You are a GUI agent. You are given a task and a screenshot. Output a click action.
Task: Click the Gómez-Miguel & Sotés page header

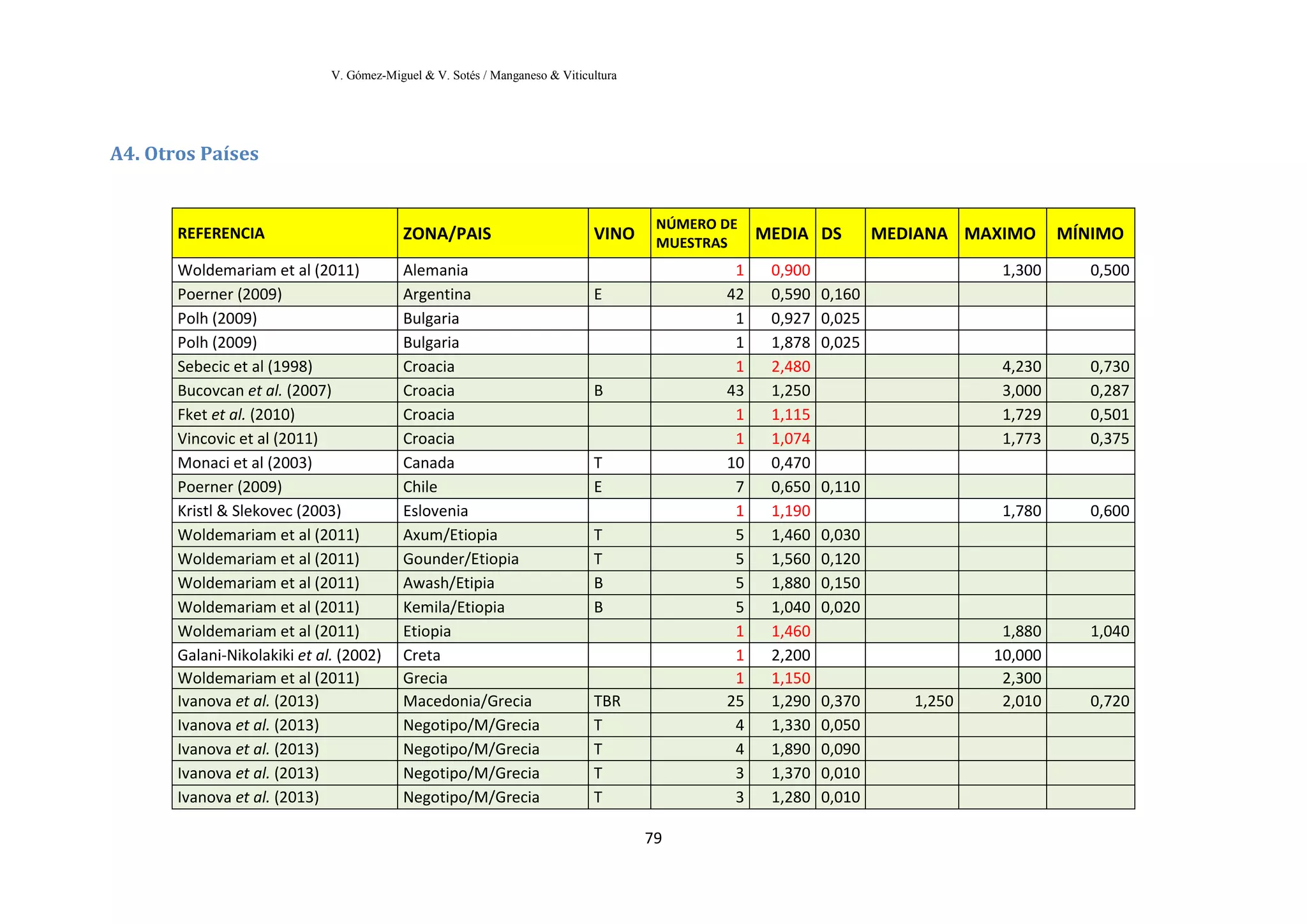point(474,76)
